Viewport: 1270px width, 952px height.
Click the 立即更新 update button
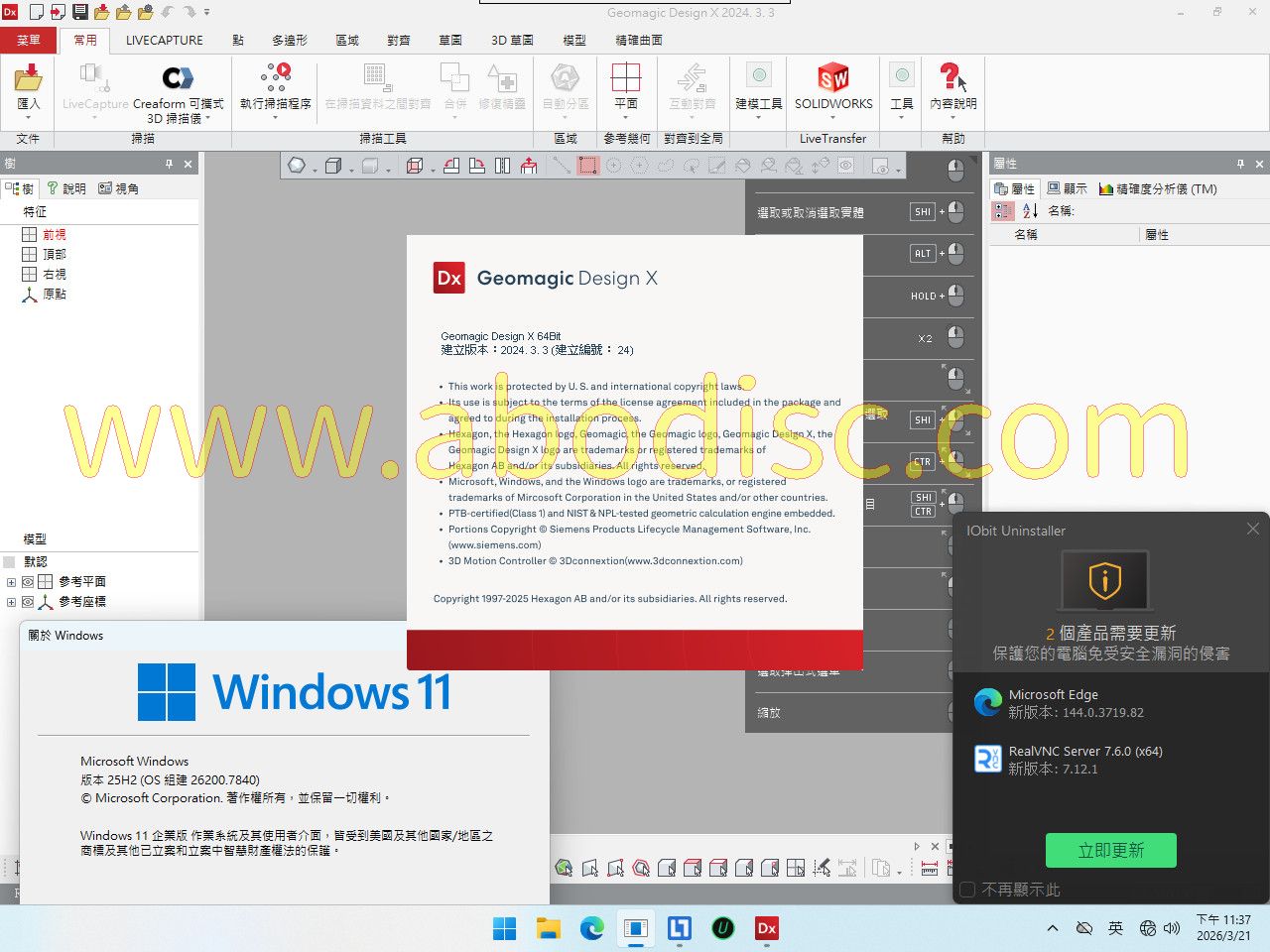pos(1110,850)
